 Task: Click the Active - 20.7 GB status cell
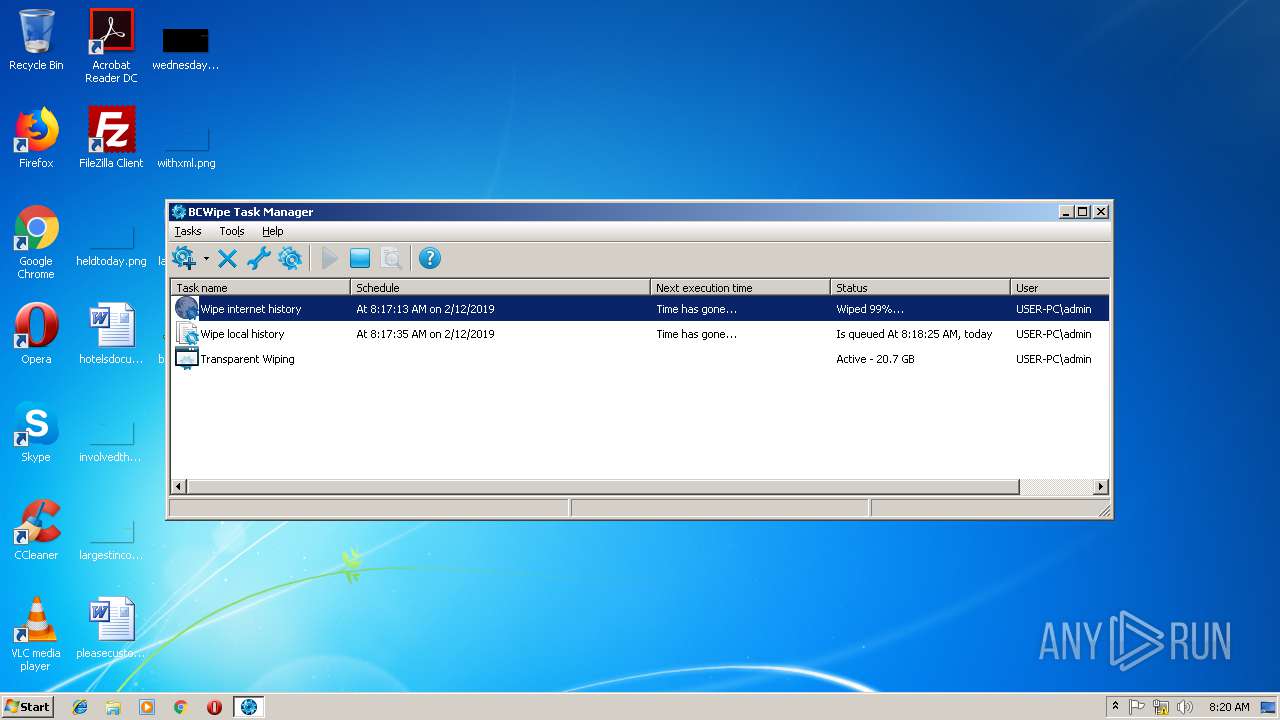point(875,359)
